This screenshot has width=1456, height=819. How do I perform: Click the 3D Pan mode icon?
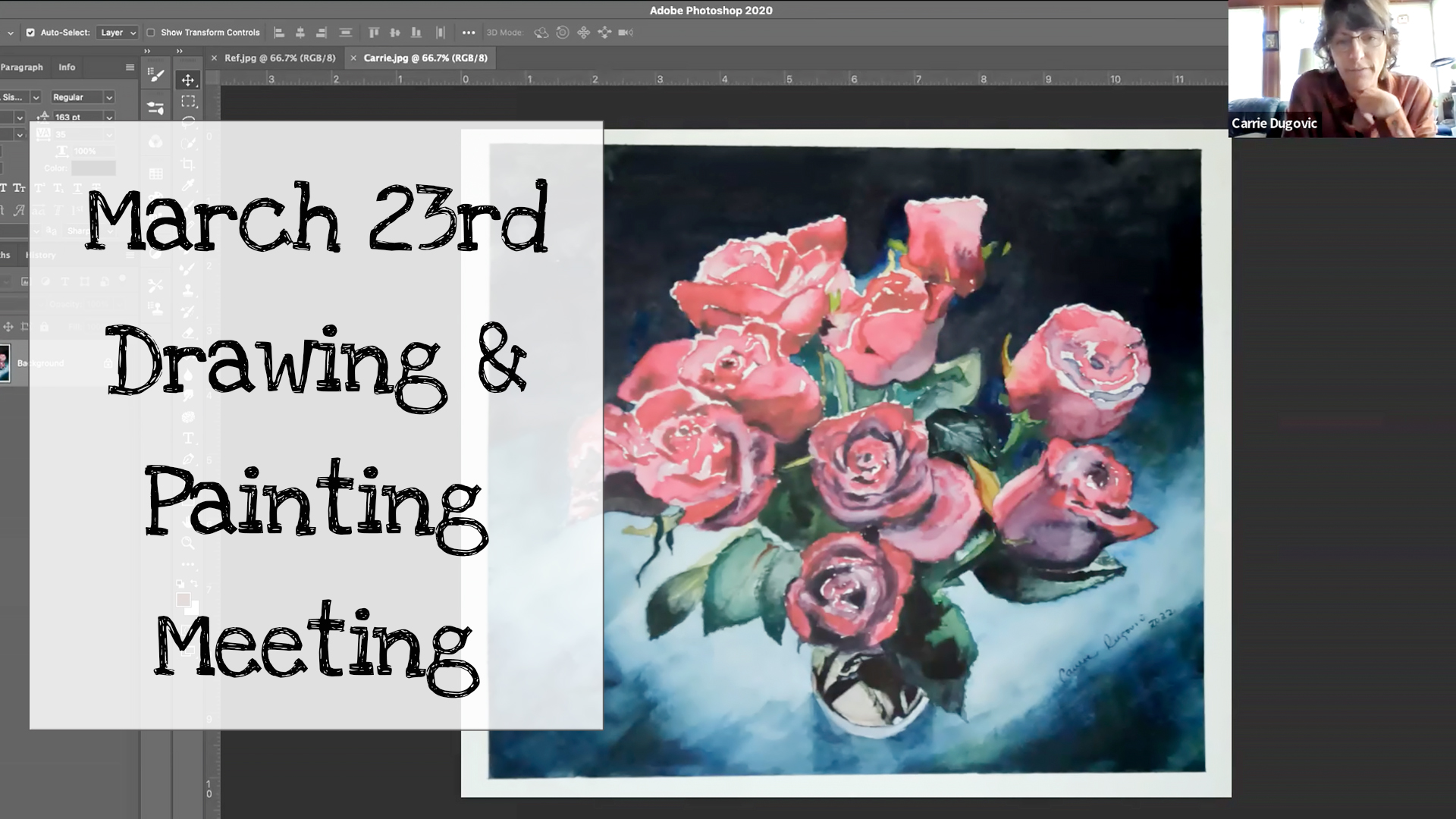point(583,33)
